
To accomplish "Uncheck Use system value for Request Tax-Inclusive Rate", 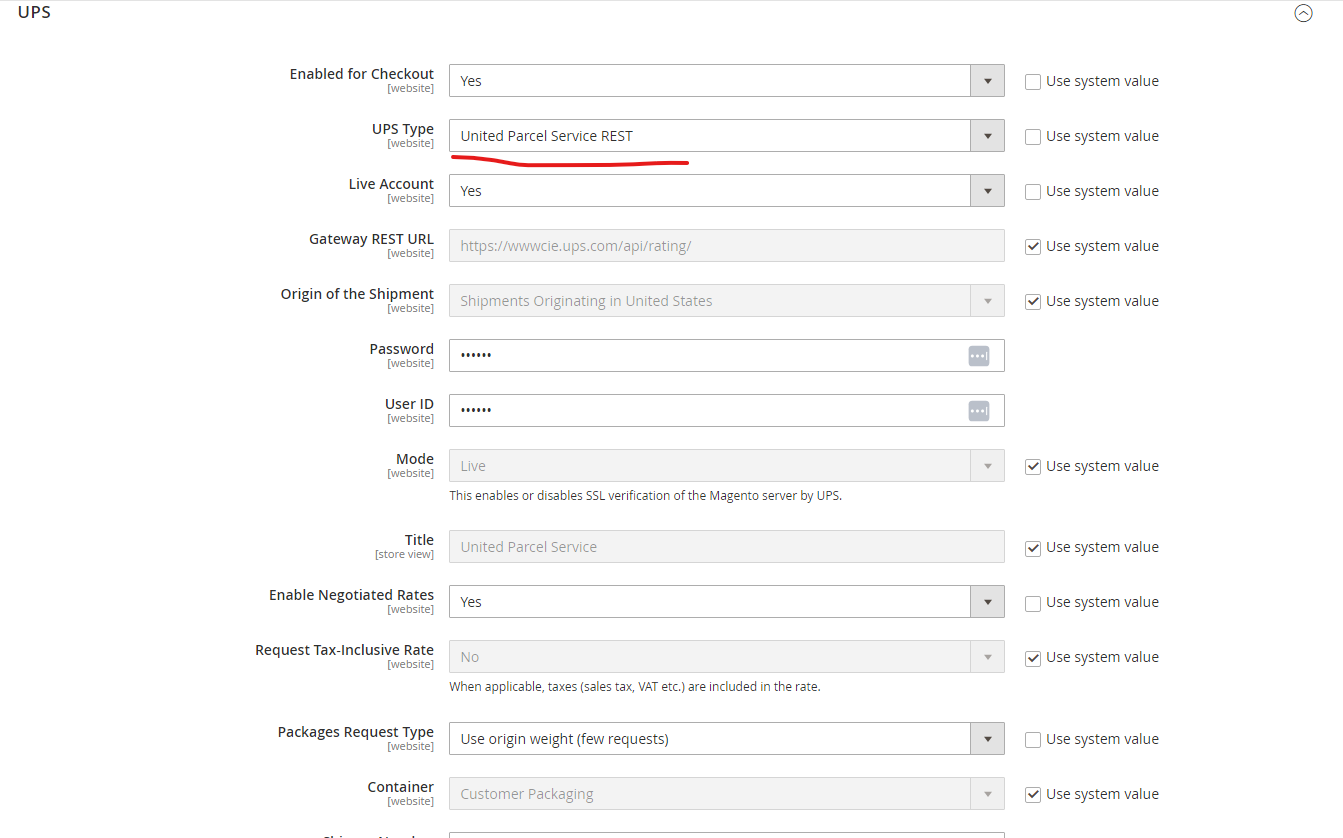I will [x=1032, y=657].
